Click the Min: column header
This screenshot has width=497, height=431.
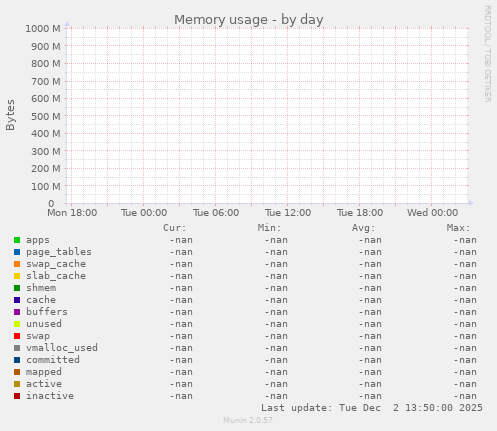pos(269,228)
